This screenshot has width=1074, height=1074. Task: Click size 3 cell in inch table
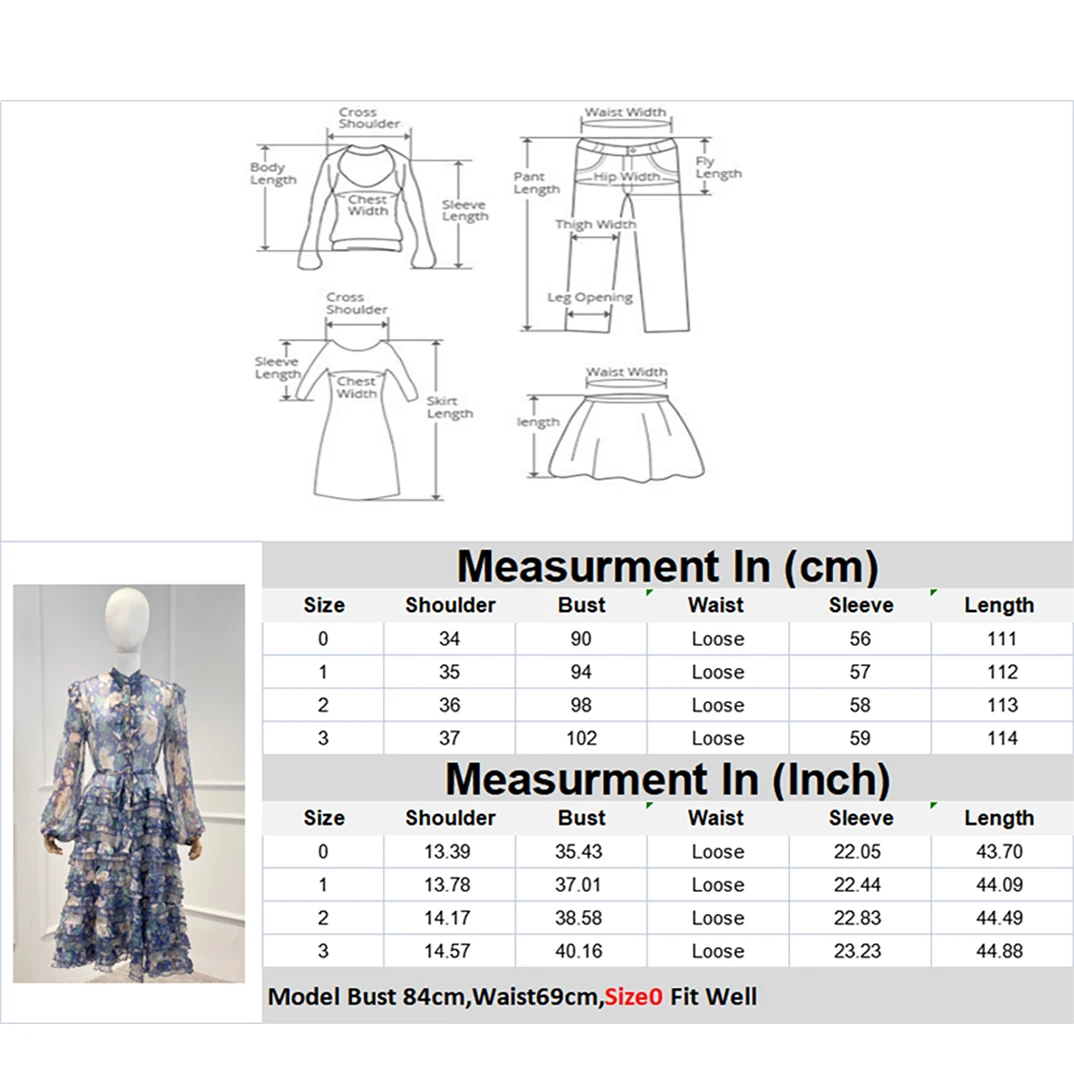click(x=323, y=951)
